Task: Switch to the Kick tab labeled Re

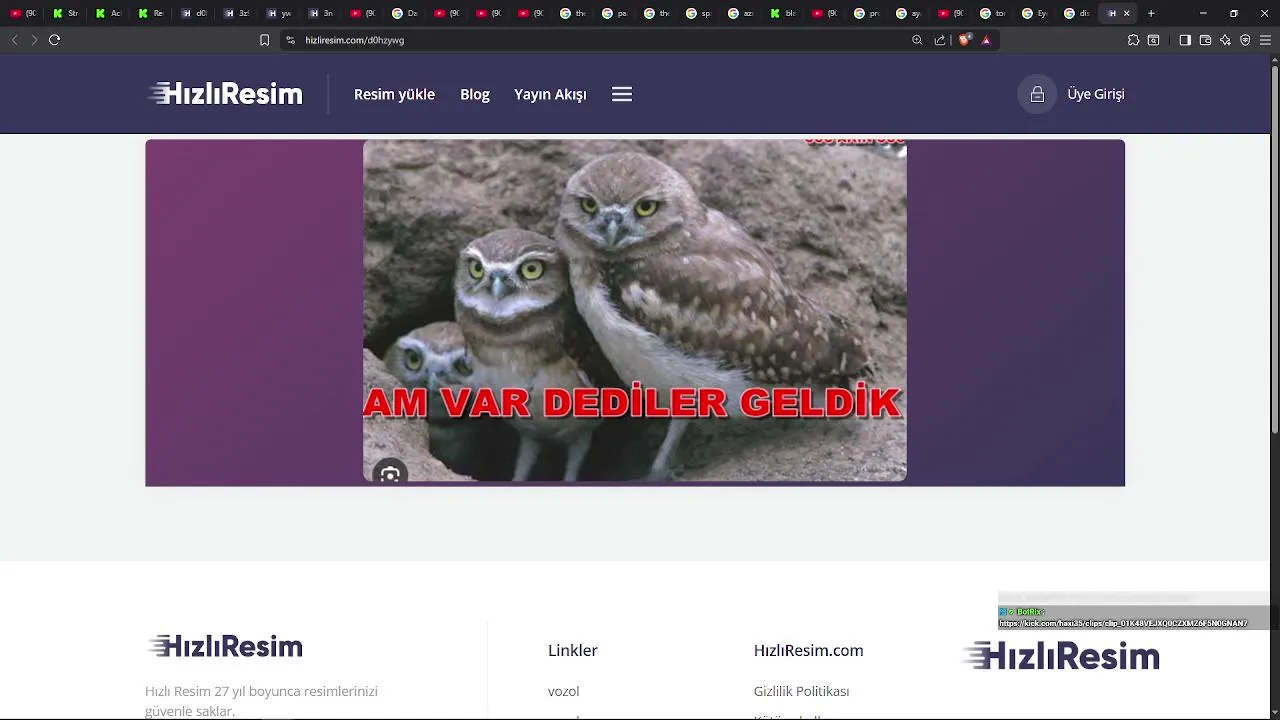Action: point(151,13)
